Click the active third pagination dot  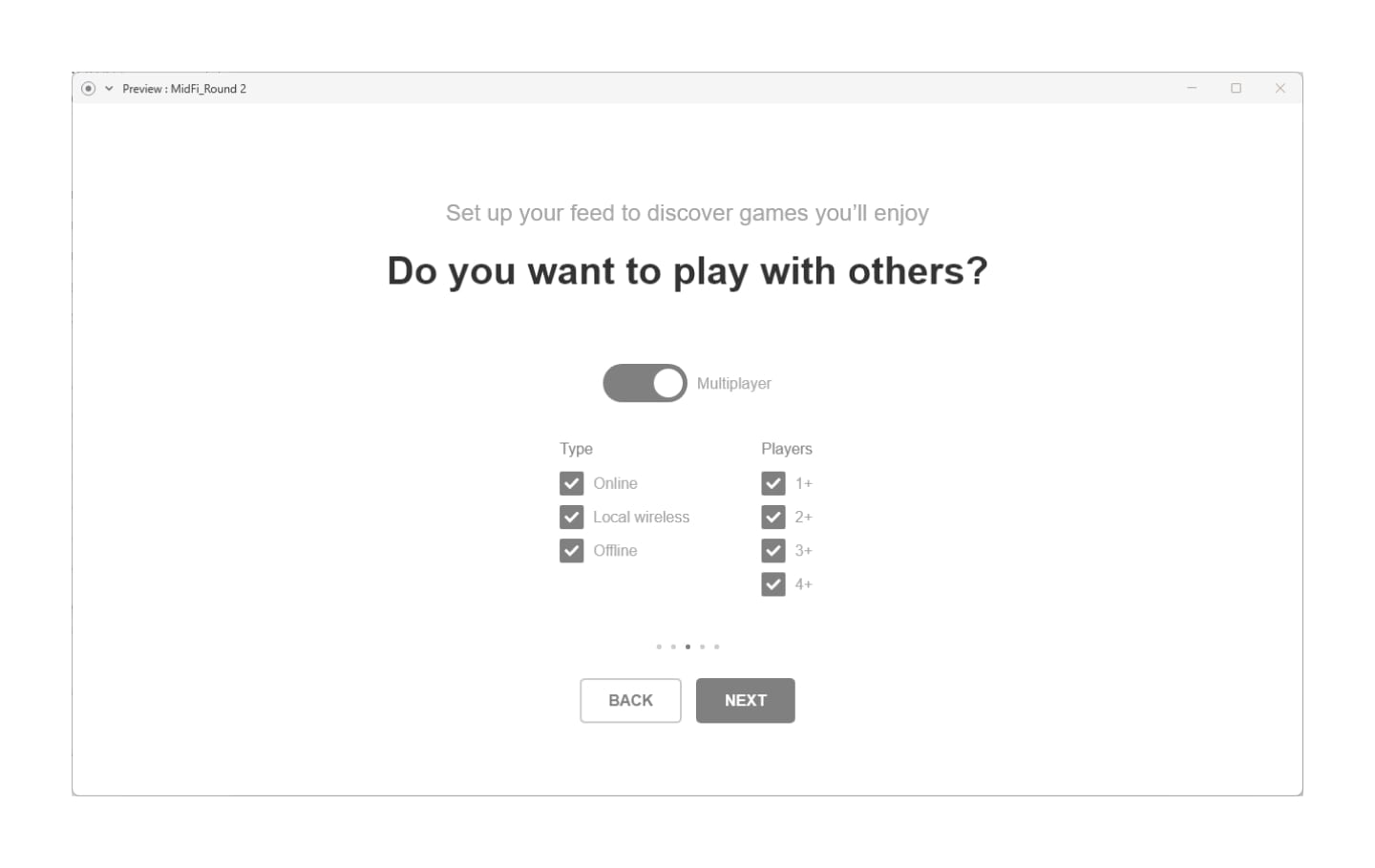pyautogui.click(x=687, y=646)
